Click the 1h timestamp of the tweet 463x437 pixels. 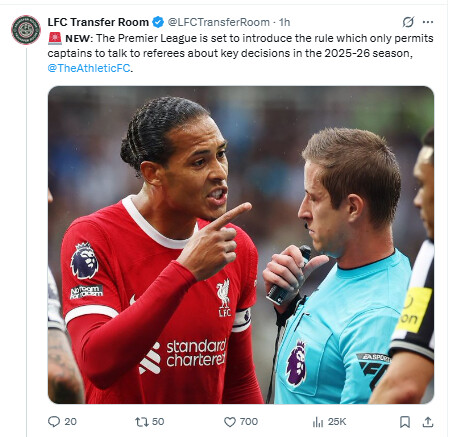tap(284, 22)
